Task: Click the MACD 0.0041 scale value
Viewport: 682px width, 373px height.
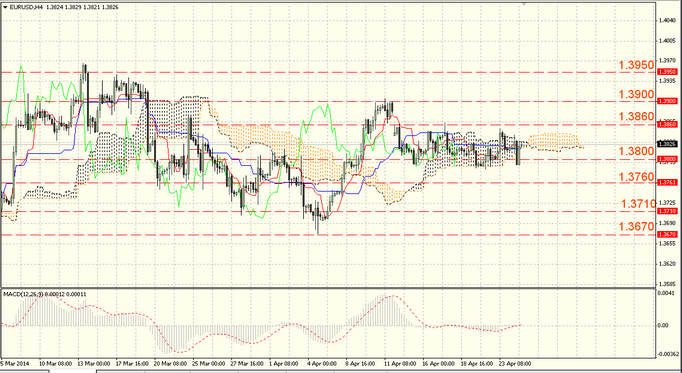Action: coord(669,293)
